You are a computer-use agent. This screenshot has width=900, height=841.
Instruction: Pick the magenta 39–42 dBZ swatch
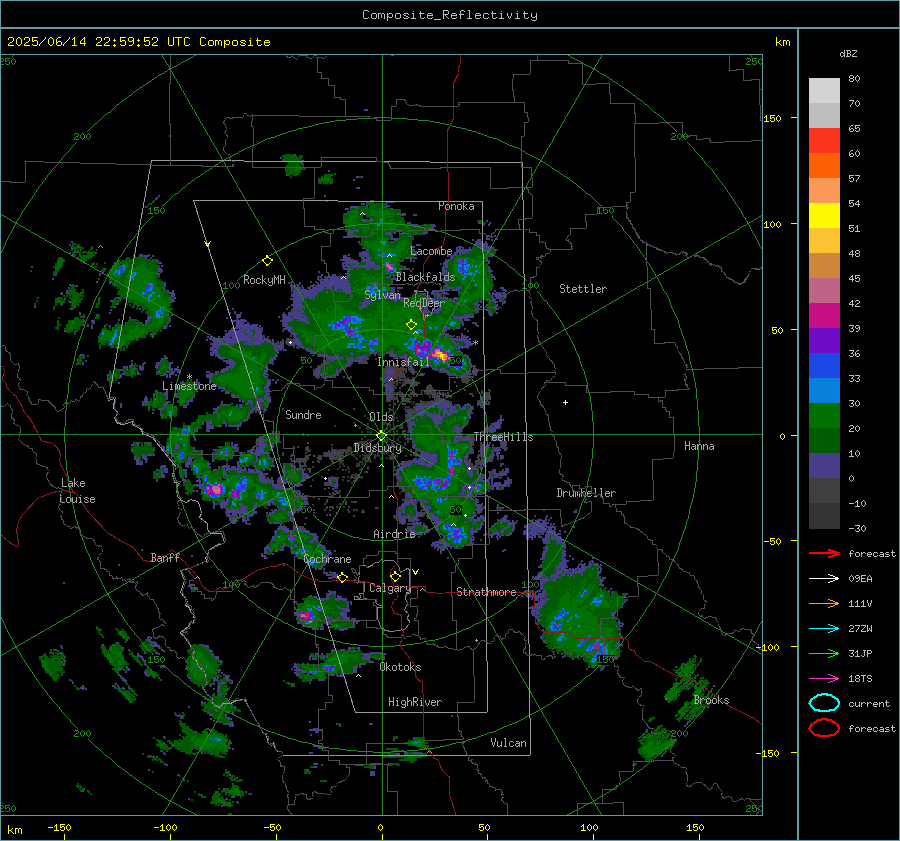pos(824,316)
